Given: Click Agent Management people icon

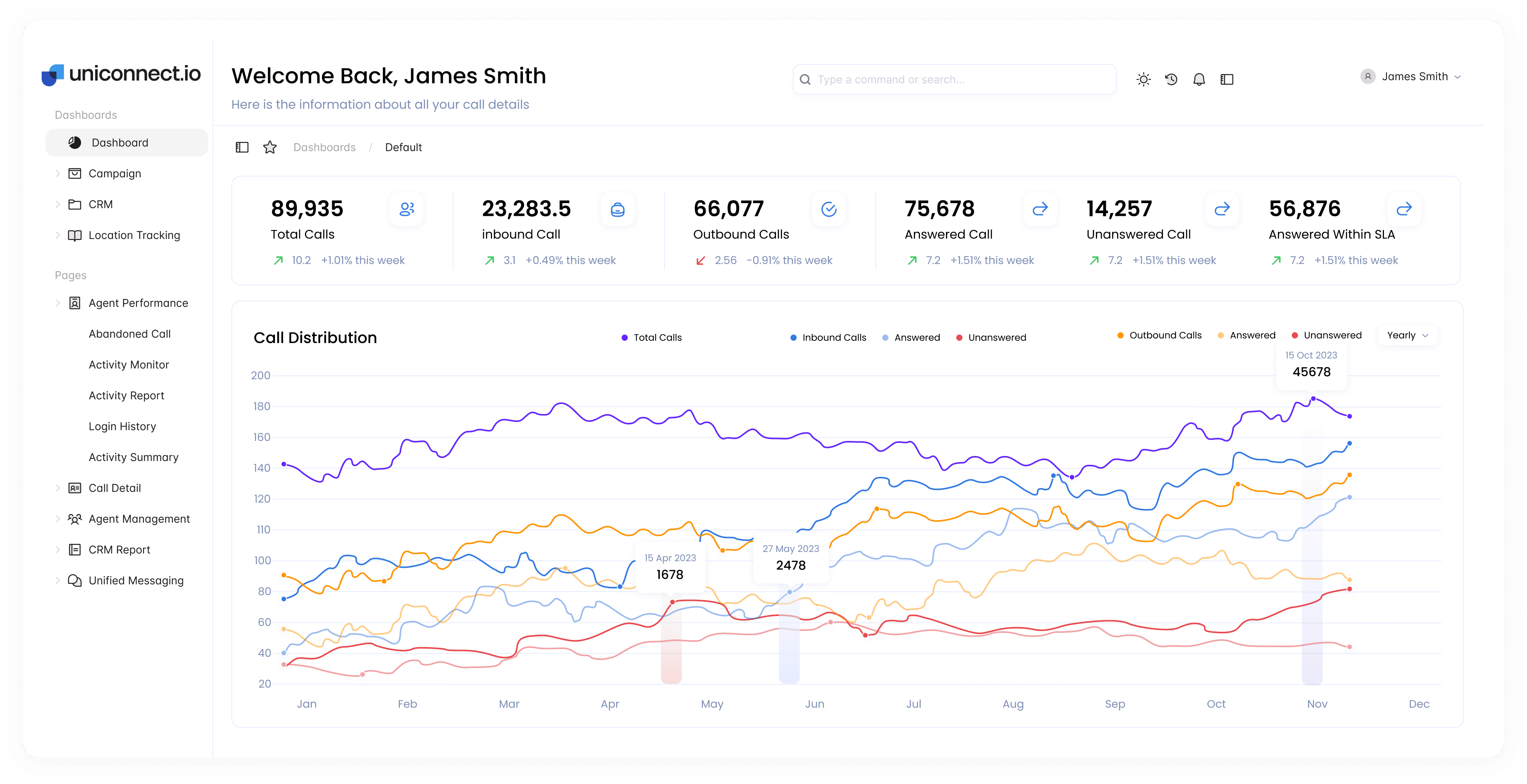Looking at the screenshot, I should 75,518.
